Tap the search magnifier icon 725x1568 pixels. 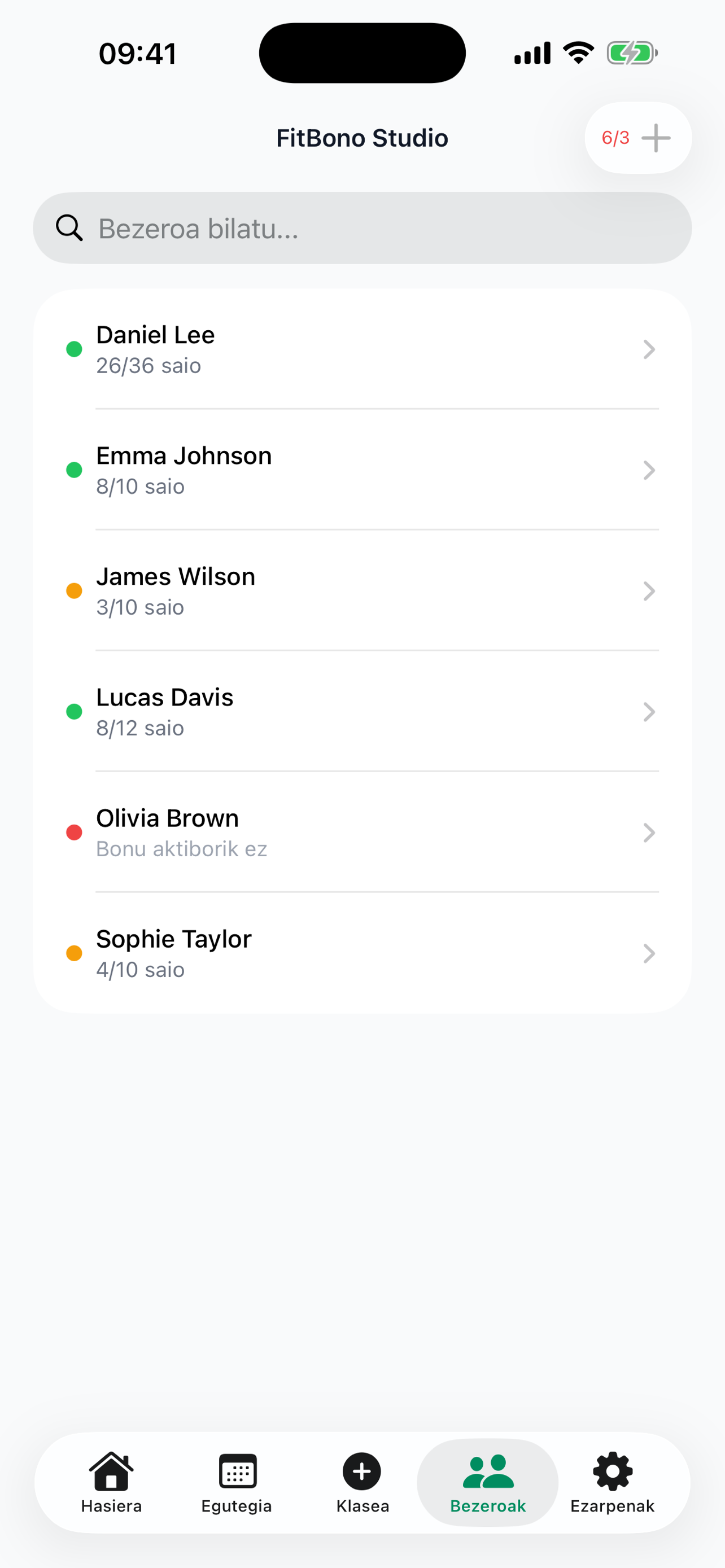click(x=69, y=228)
